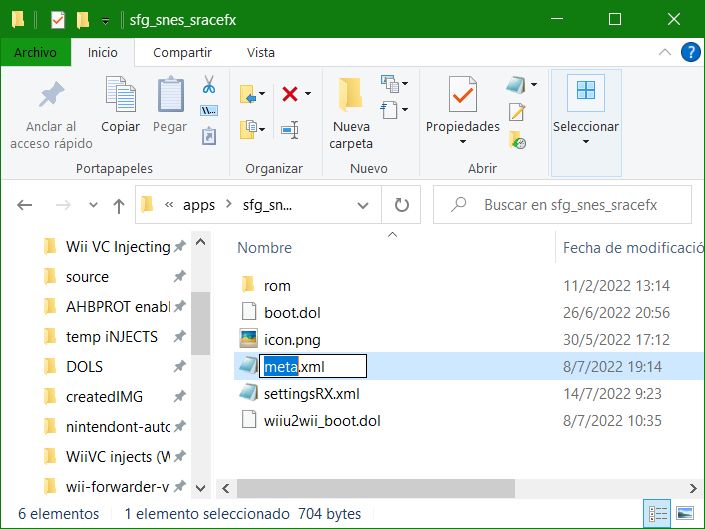Expand the Delete options dropdown arrow

(308, 93)
